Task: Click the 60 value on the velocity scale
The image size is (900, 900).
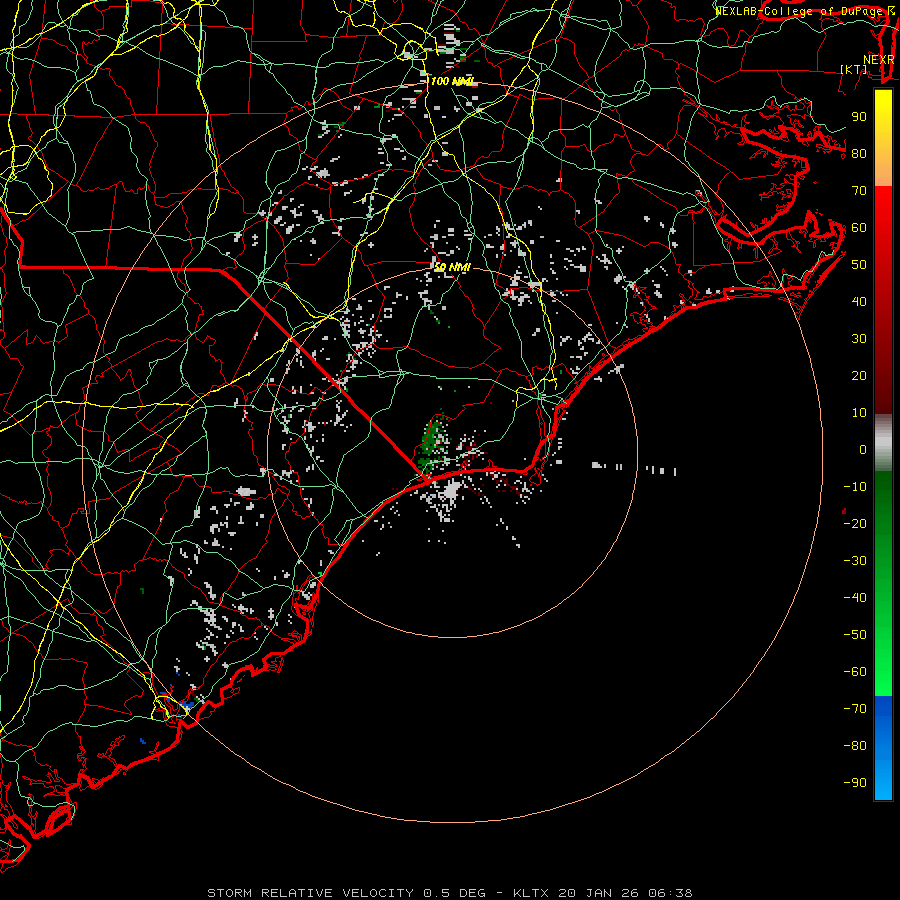Action: (x=859, y=227)
